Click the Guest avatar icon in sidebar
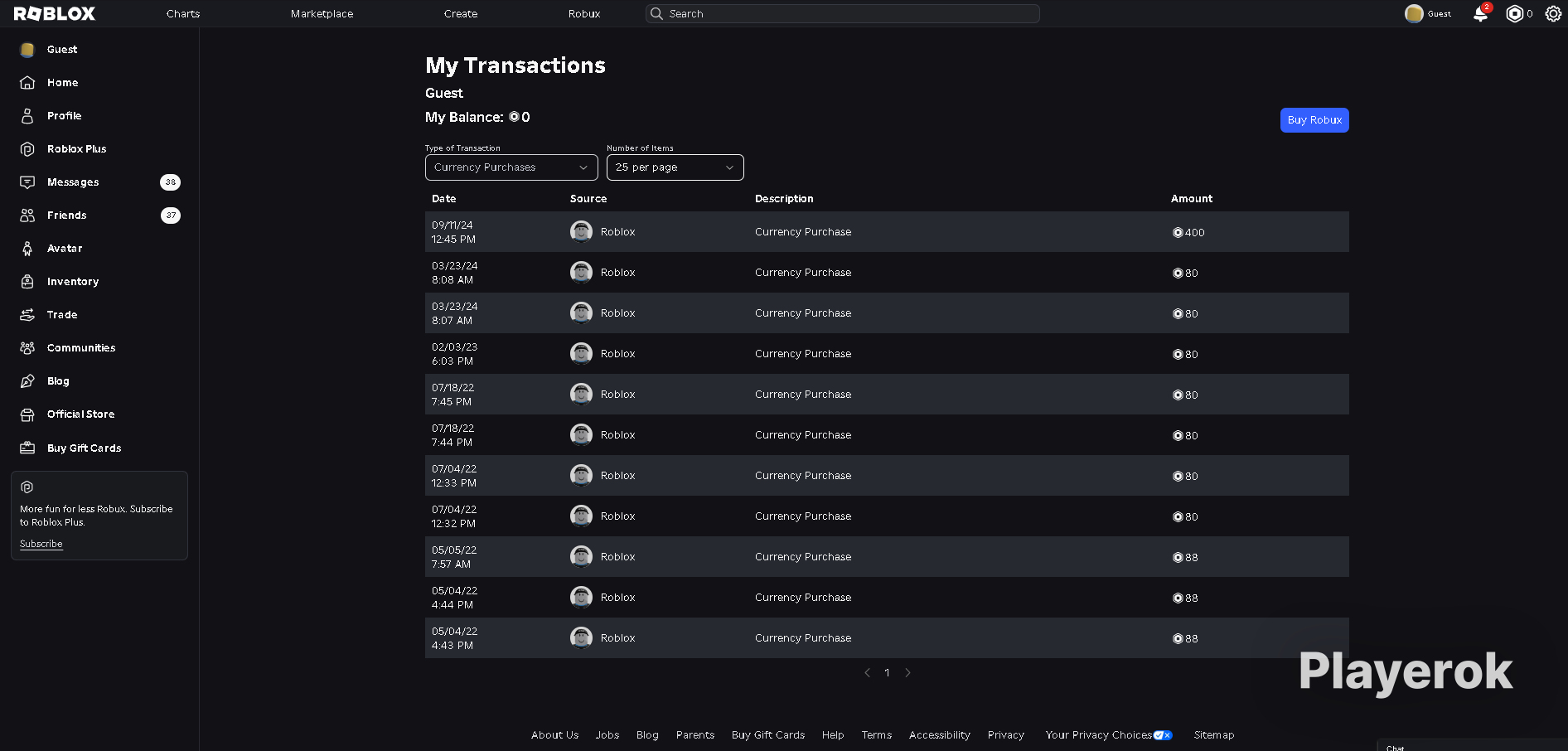The image size is (1568, 751). point(27,50)
